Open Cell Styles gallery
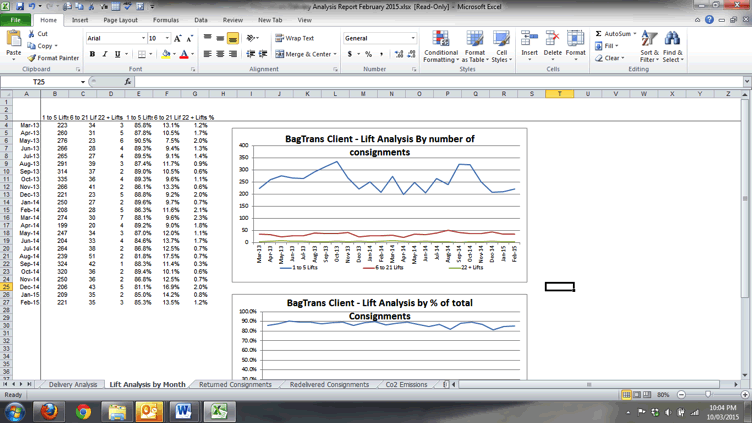The width and height of the screenshot is (752, 423). [502, 47]
